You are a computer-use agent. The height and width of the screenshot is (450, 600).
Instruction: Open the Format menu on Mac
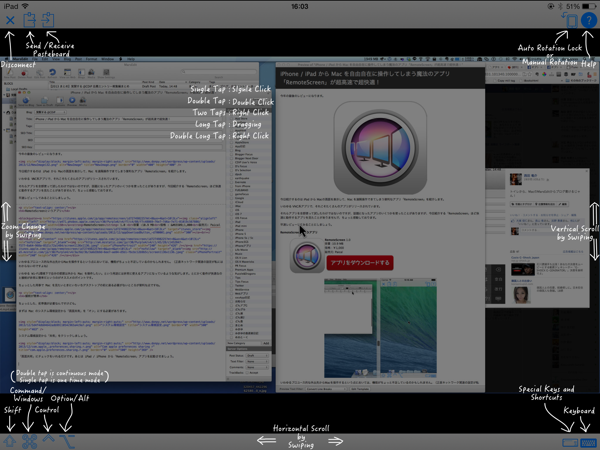click(x=91, y=59)
